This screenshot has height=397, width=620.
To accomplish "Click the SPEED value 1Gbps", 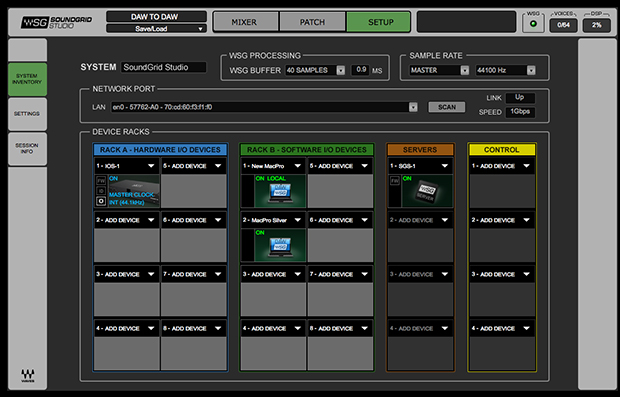I will click(520, 112).
